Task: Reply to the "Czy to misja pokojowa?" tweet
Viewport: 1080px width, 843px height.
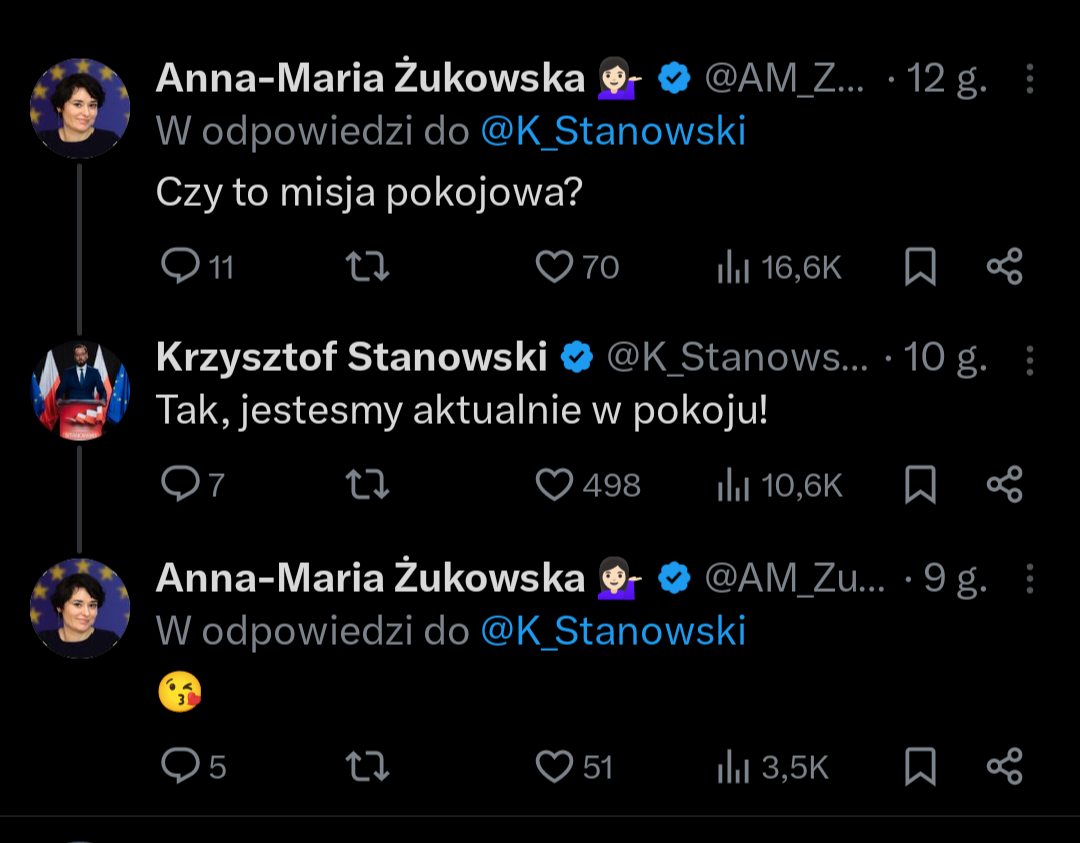Action: 181,267
